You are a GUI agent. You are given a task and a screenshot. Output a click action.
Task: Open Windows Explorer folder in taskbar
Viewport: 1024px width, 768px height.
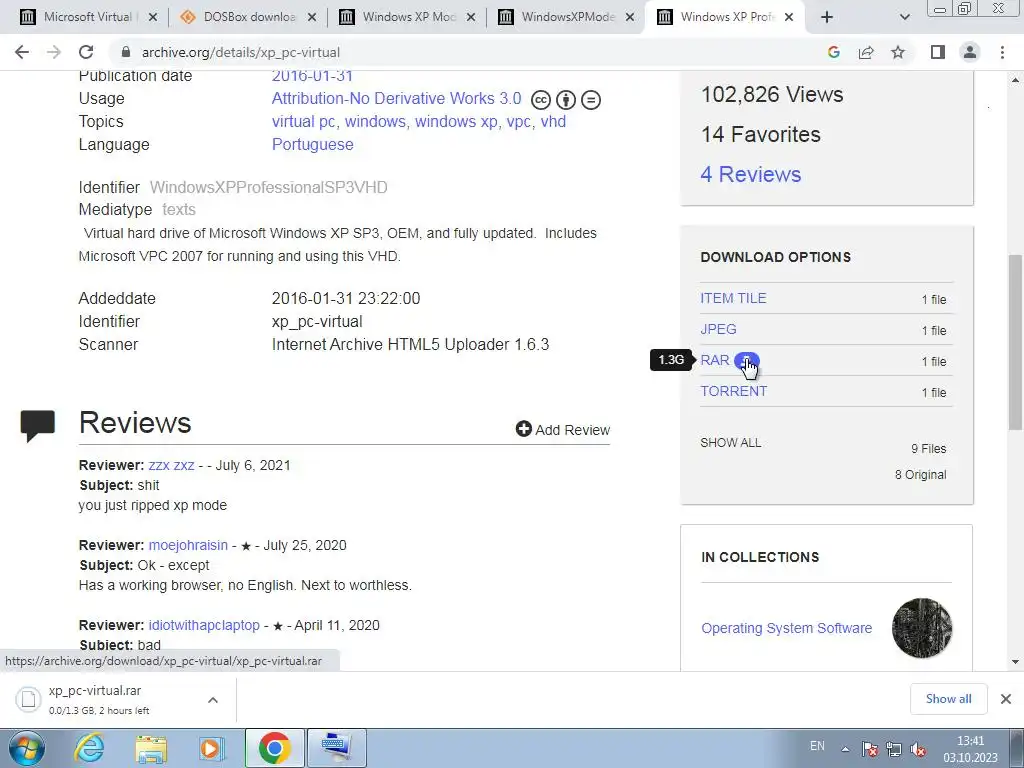[x=151, y=748]
